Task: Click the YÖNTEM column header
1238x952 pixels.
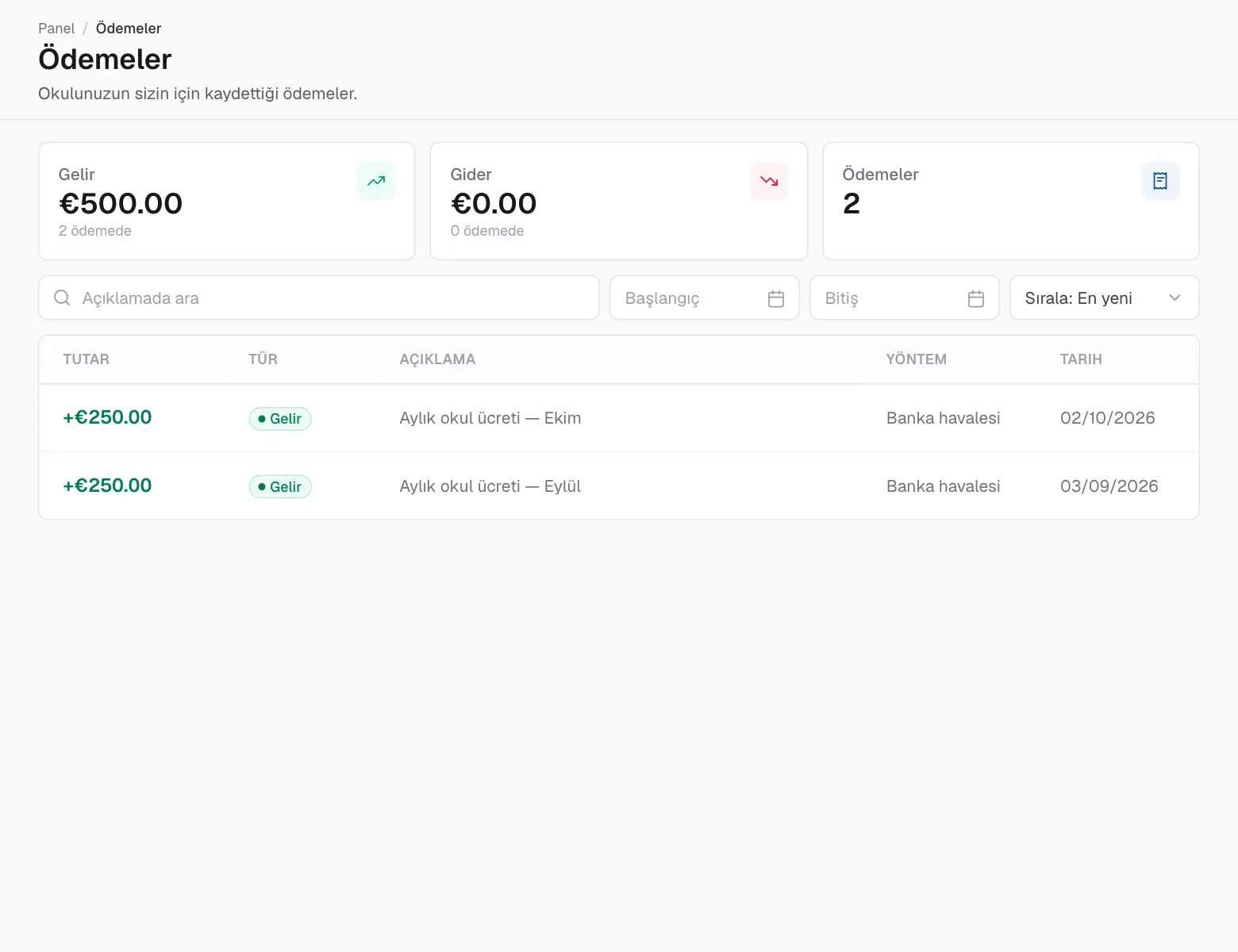Action: 916,359
